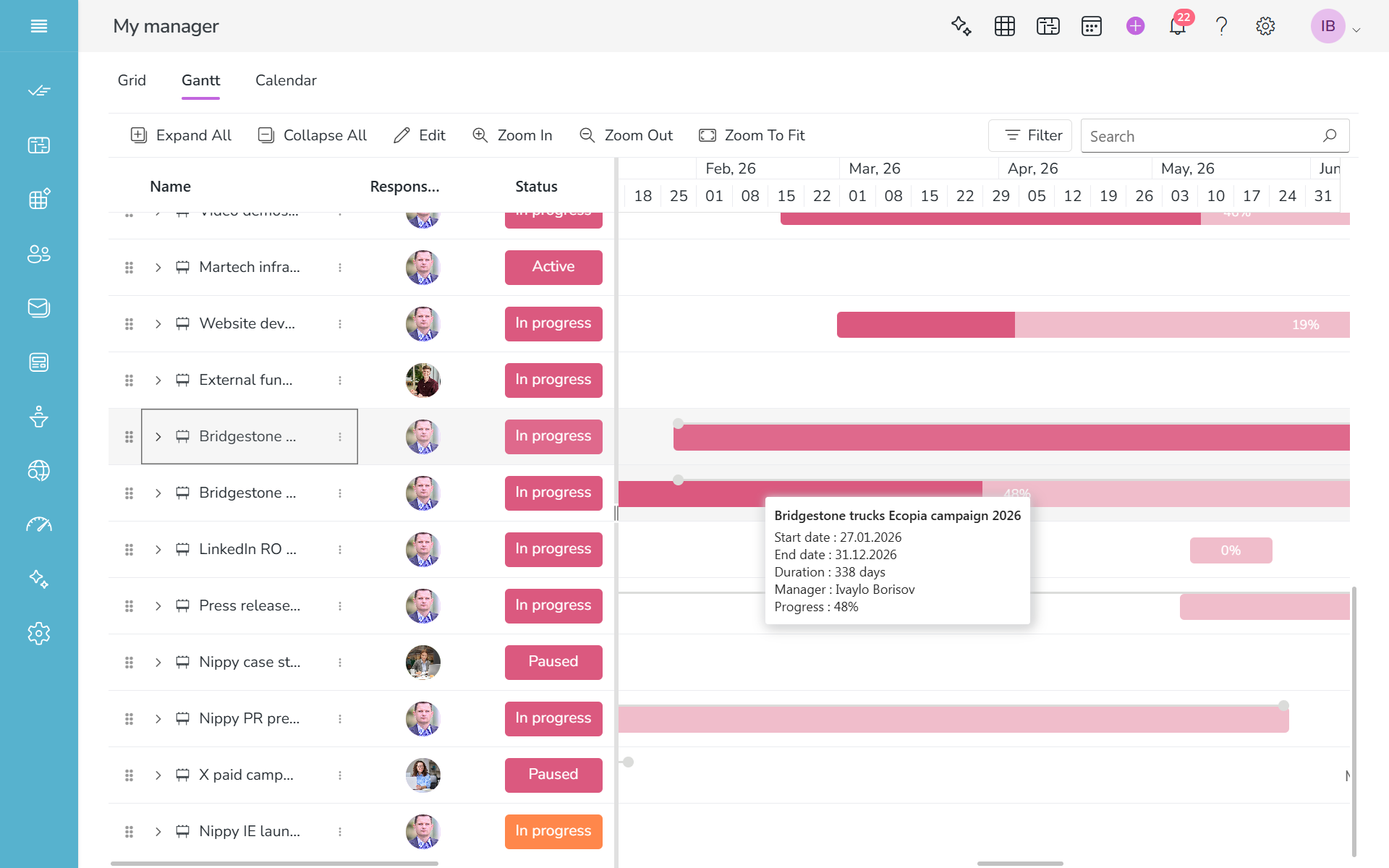Screen dimensions: 1389x868
Task: Click drag handle of External fun... row
Action: click(129, 380)
